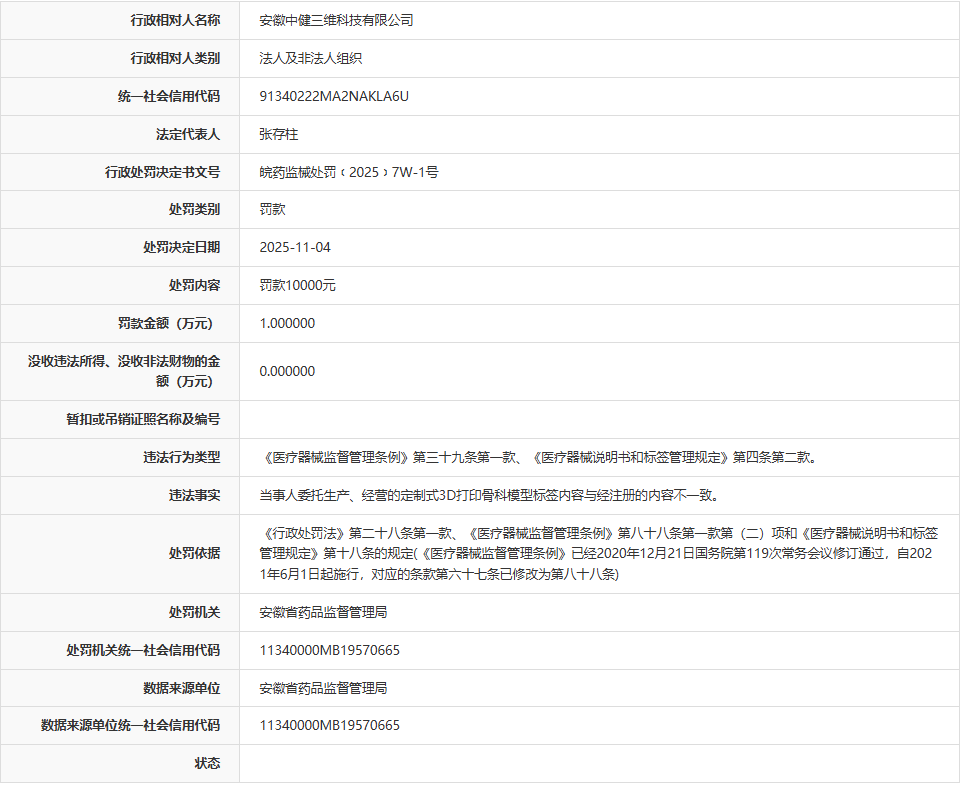The width and height of the screenshot is (962, 785).
Task: Select the credit code 91340222MA2NAKLA6U
Action: pyautogui.click(x=334, y=96)
